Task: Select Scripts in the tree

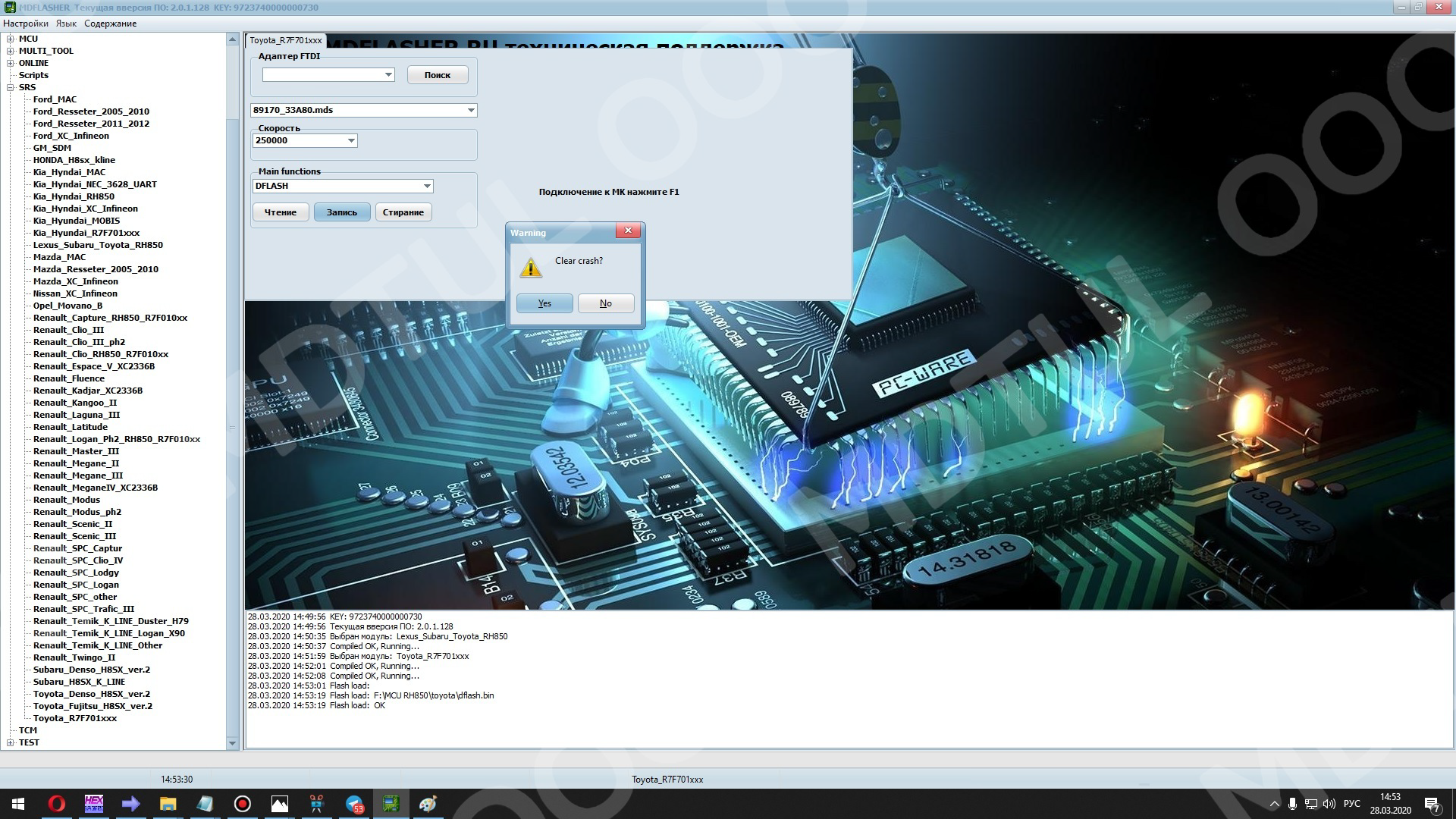Action: (33, 75)
